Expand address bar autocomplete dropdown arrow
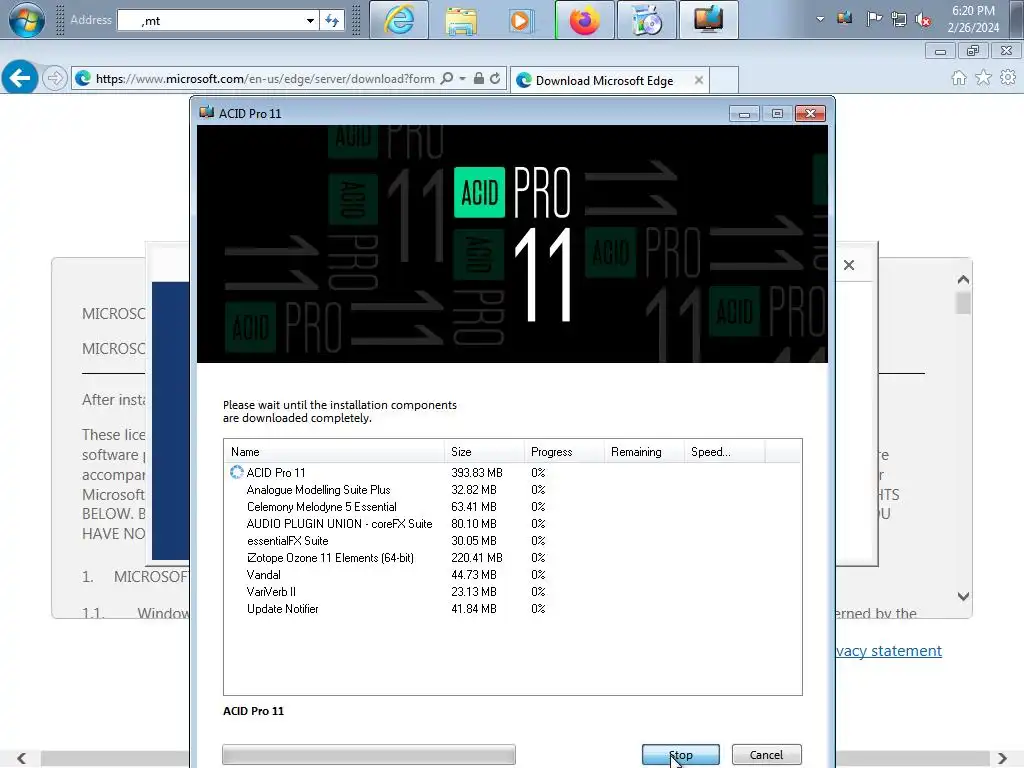This screenshot has width=1024, height=768. (x=462, y=78)
